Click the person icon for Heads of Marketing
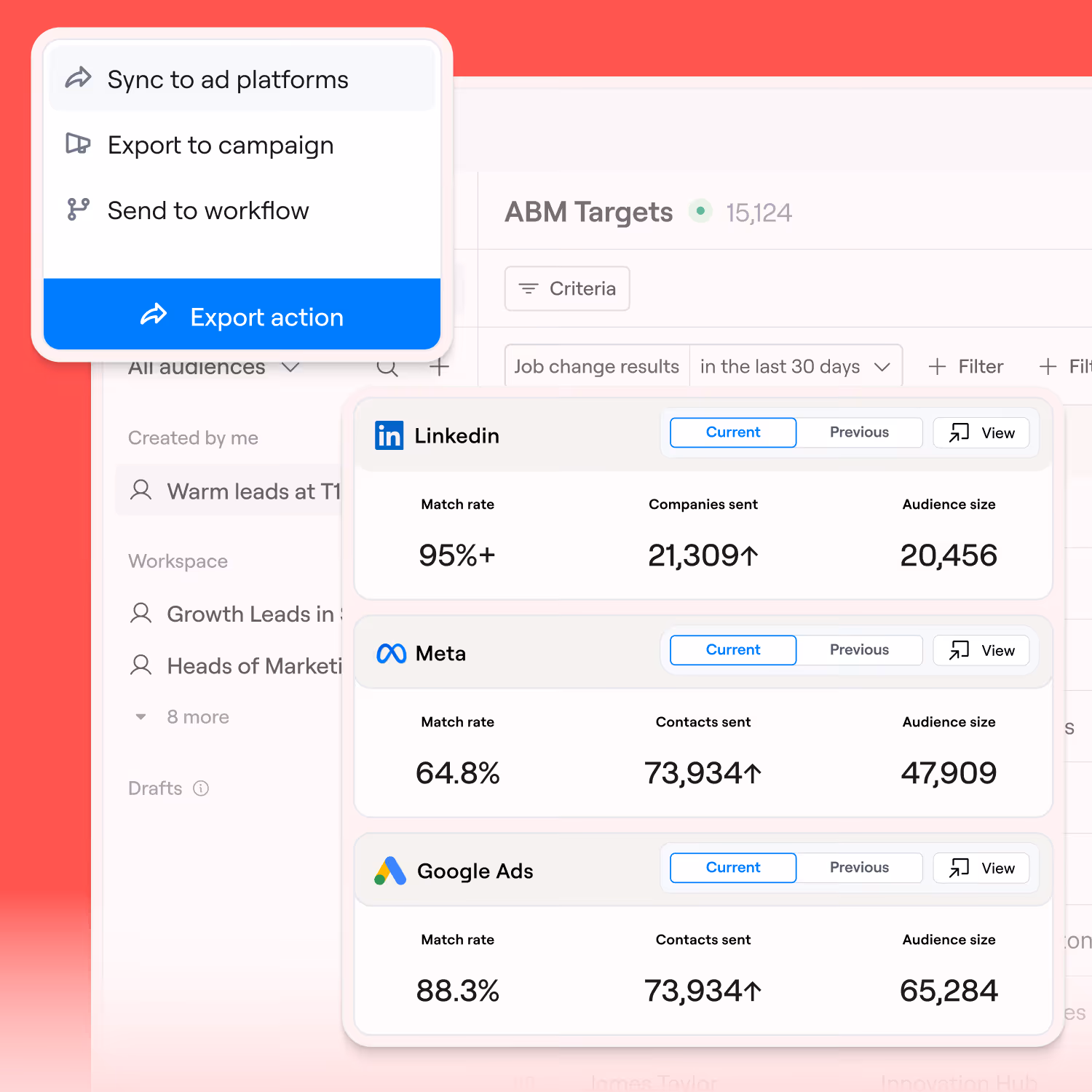This screenshot has width=1092, height=1092. [141, 665]
